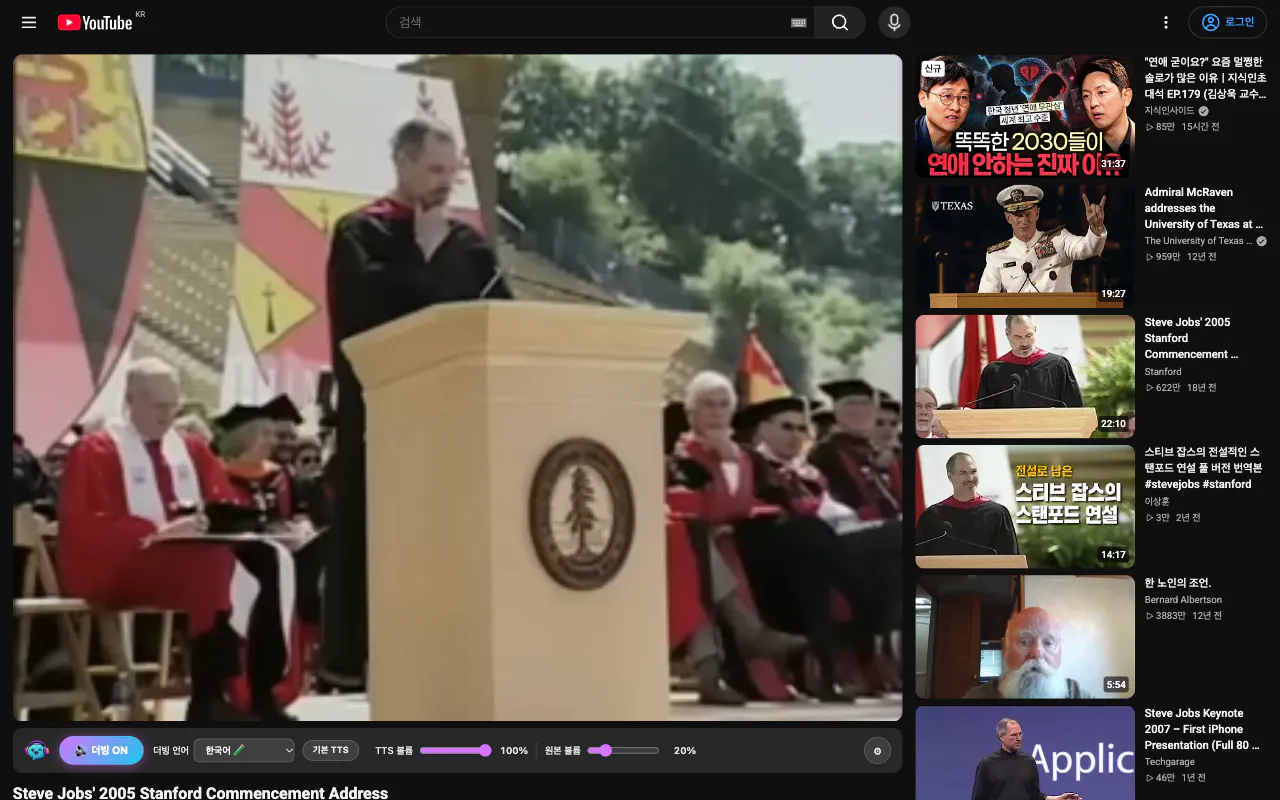
Task: Open the Techgarage channel name
Action: tap(1169, 762)
